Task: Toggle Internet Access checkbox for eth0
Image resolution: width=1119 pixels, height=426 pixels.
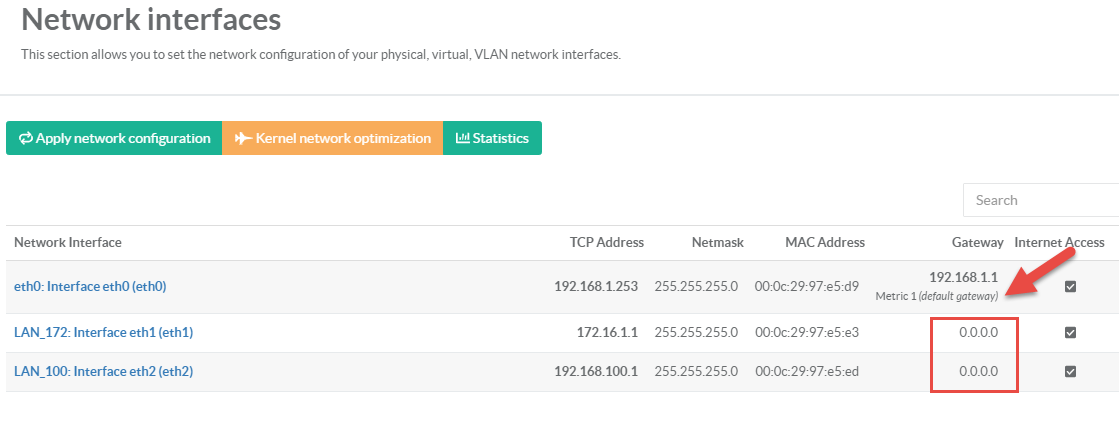Action: click(1070, 286)
